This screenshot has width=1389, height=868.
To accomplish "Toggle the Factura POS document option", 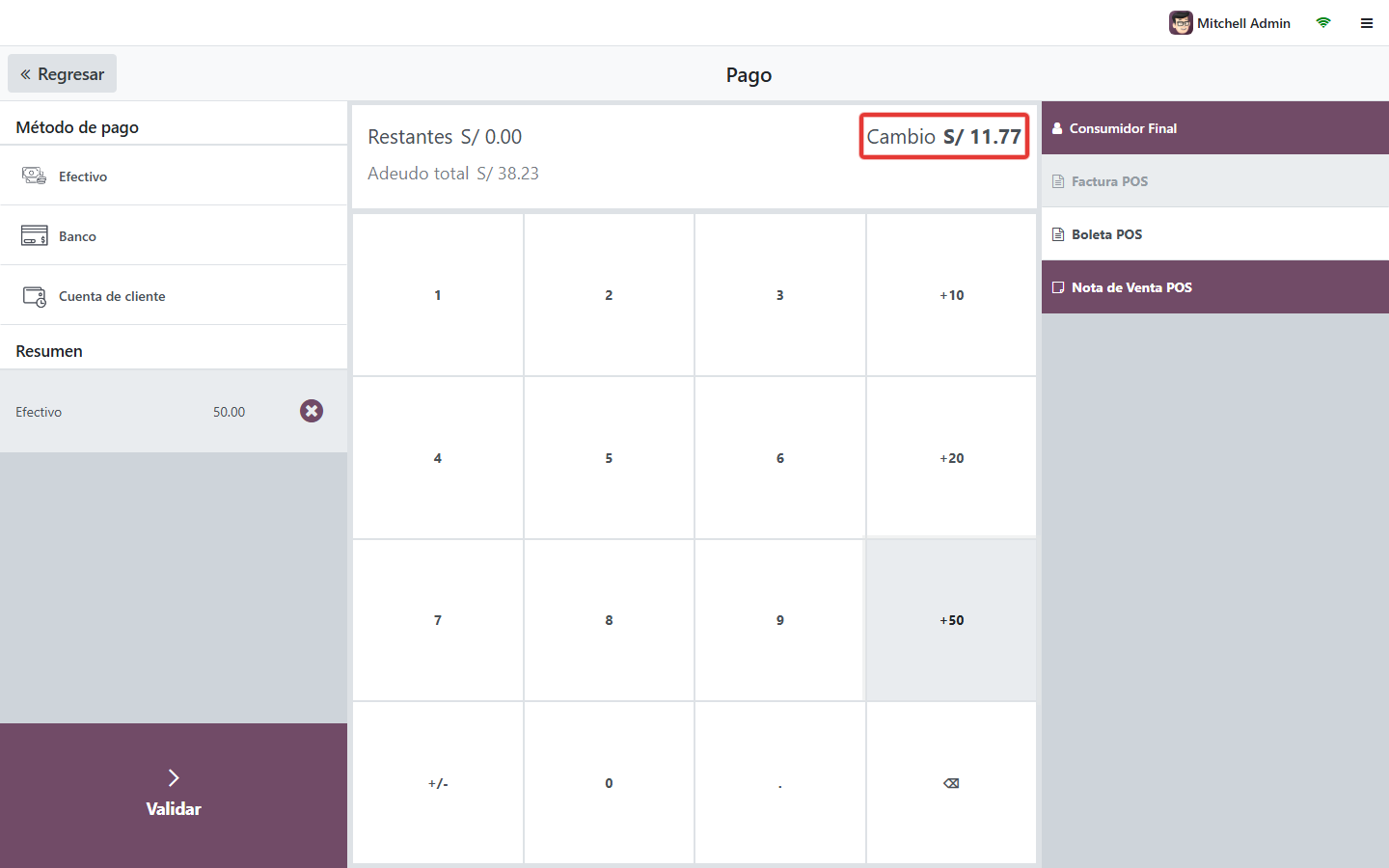I will coord(1215,181).
